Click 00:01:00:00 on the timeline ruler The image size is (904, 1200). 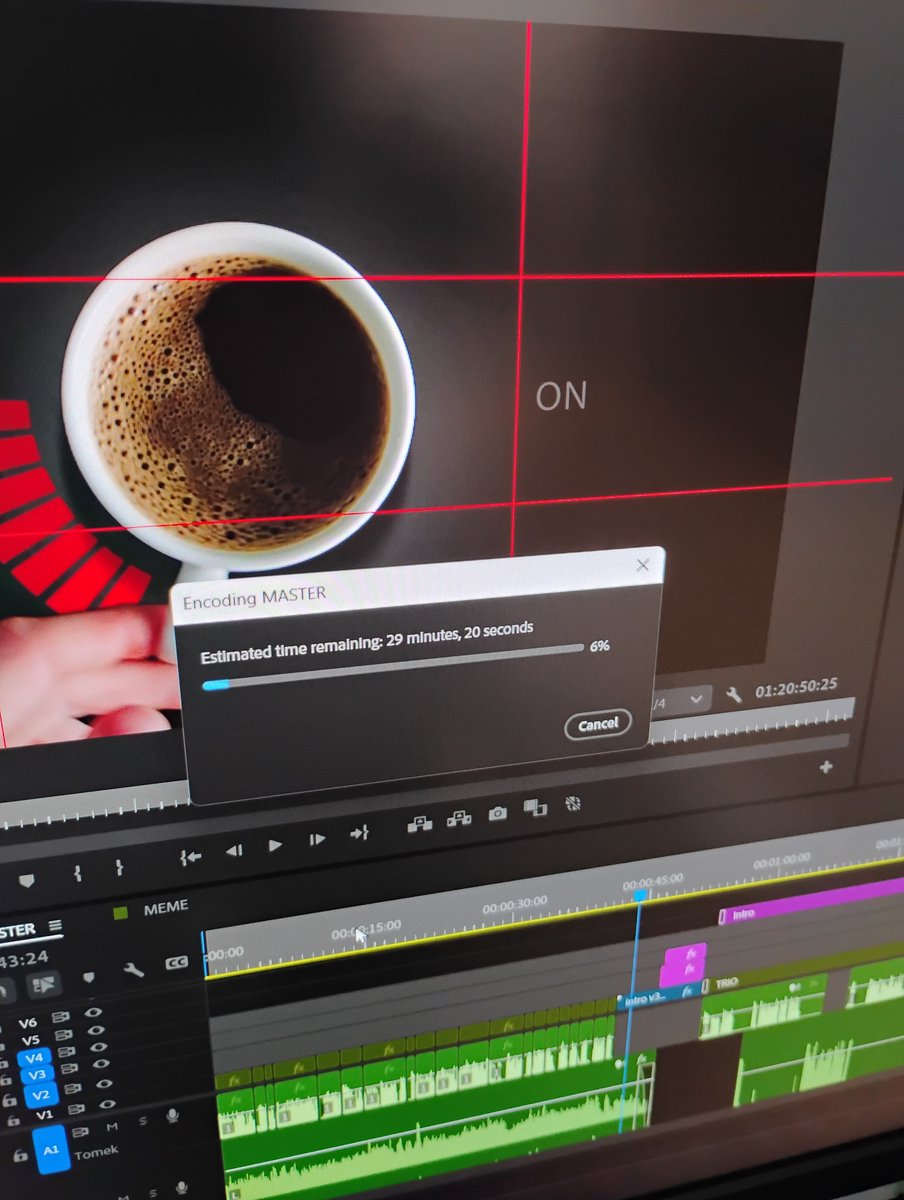pyautogui.click(x=782, y=860)
